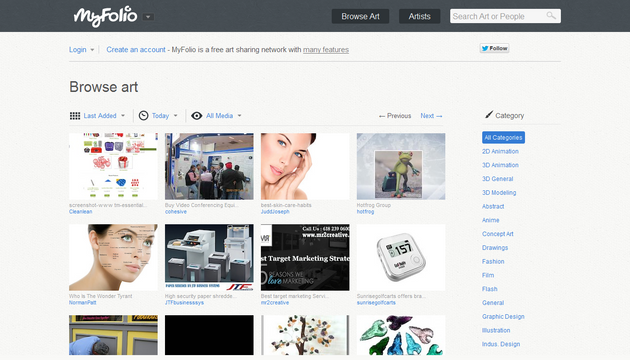The image size is (630, 360).
Task: Select the Graphic Design category
Action: tap(503, 317)
